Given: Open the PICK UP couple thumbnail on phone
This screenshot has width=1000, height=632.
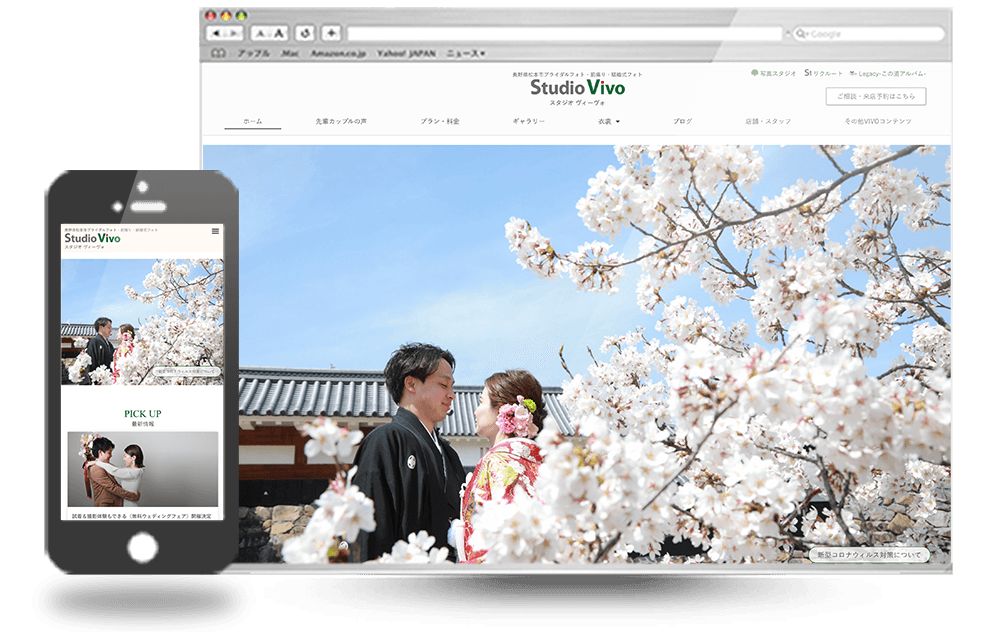Looking at the screenshot, I should pos(143,470).
